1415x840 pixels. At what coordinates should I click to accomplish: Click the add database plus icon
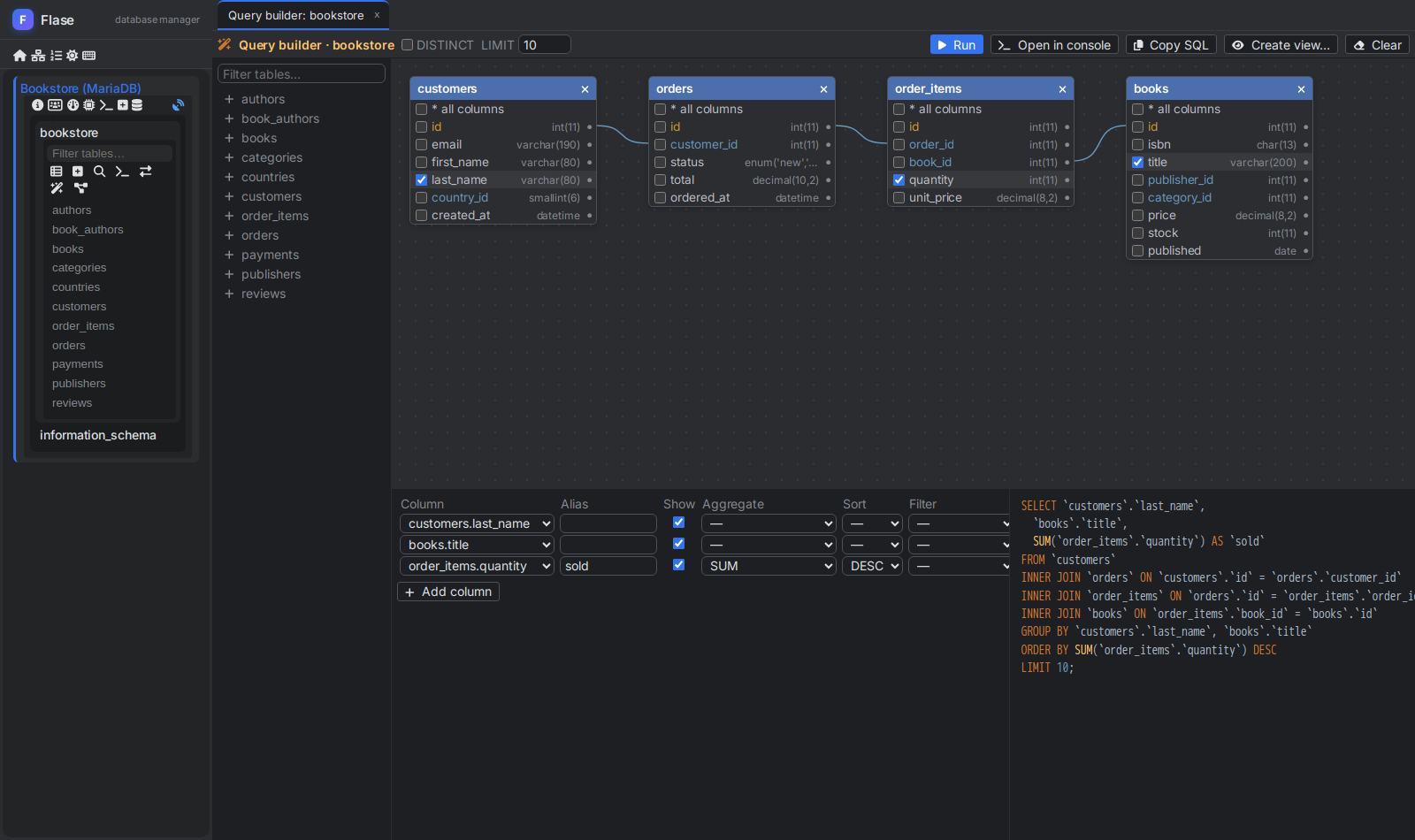point(123,105)
